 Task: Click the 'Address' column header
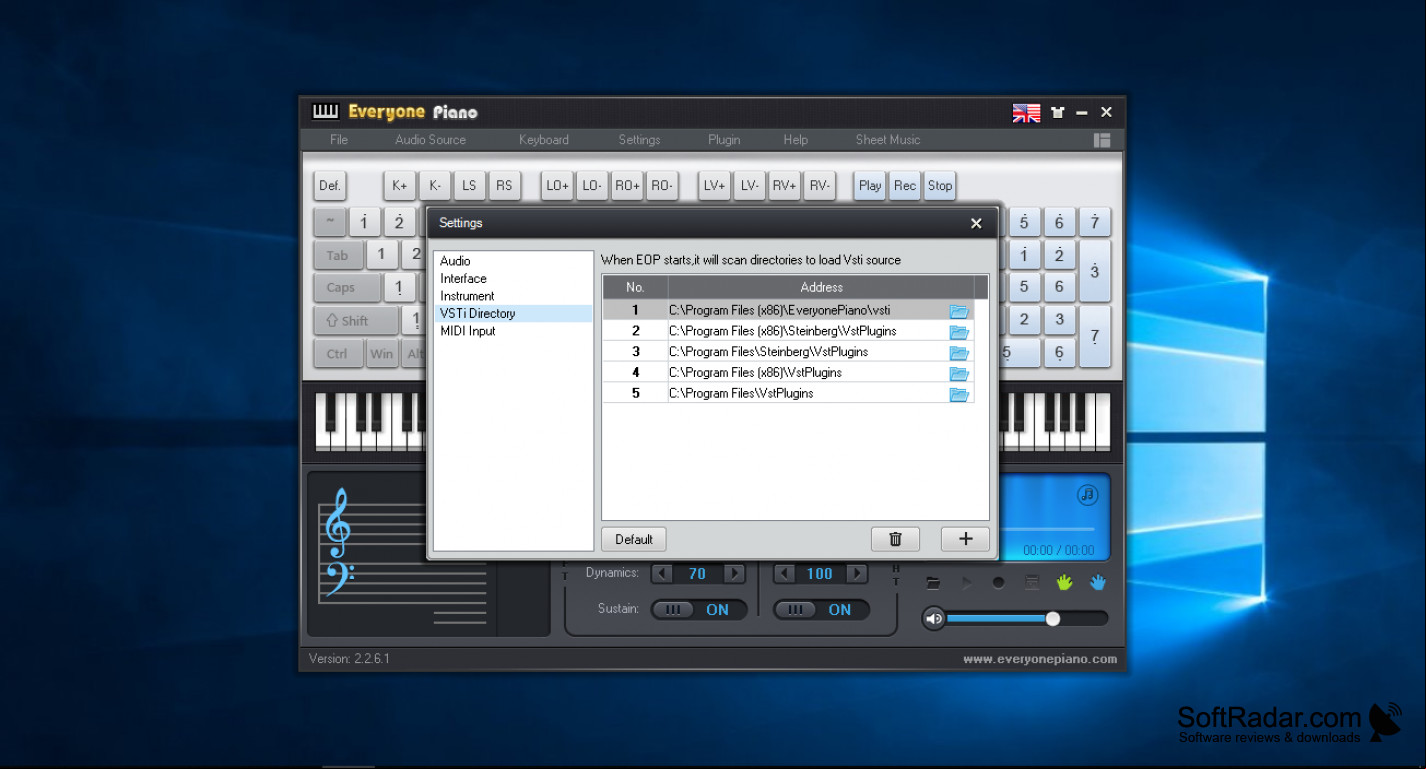click(x=822, y=288)
